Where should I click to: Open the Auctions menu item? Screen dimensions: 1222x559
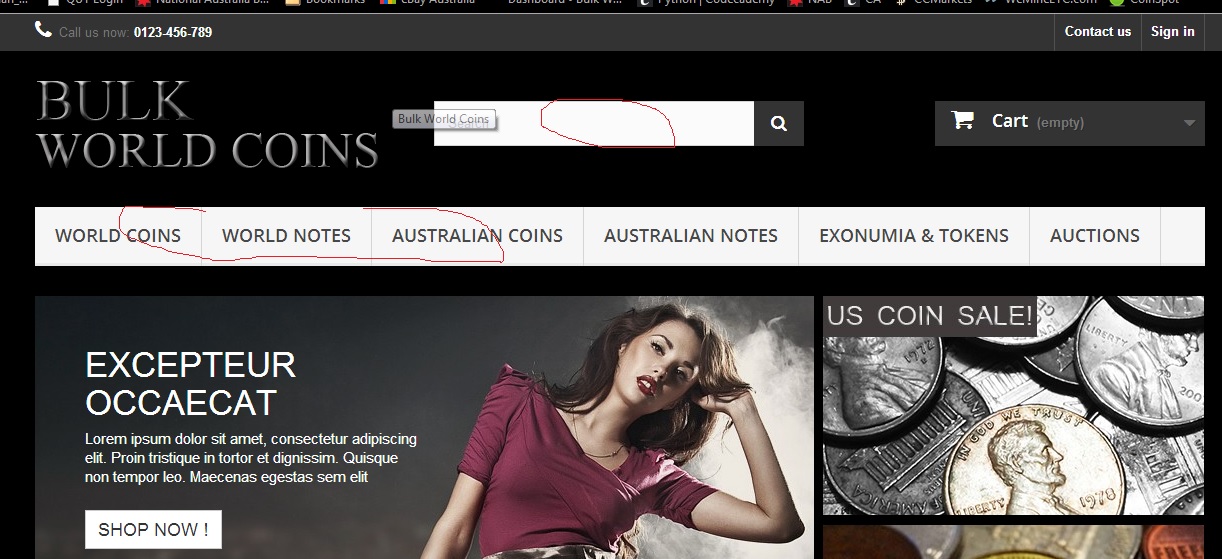coord(1095,236)
